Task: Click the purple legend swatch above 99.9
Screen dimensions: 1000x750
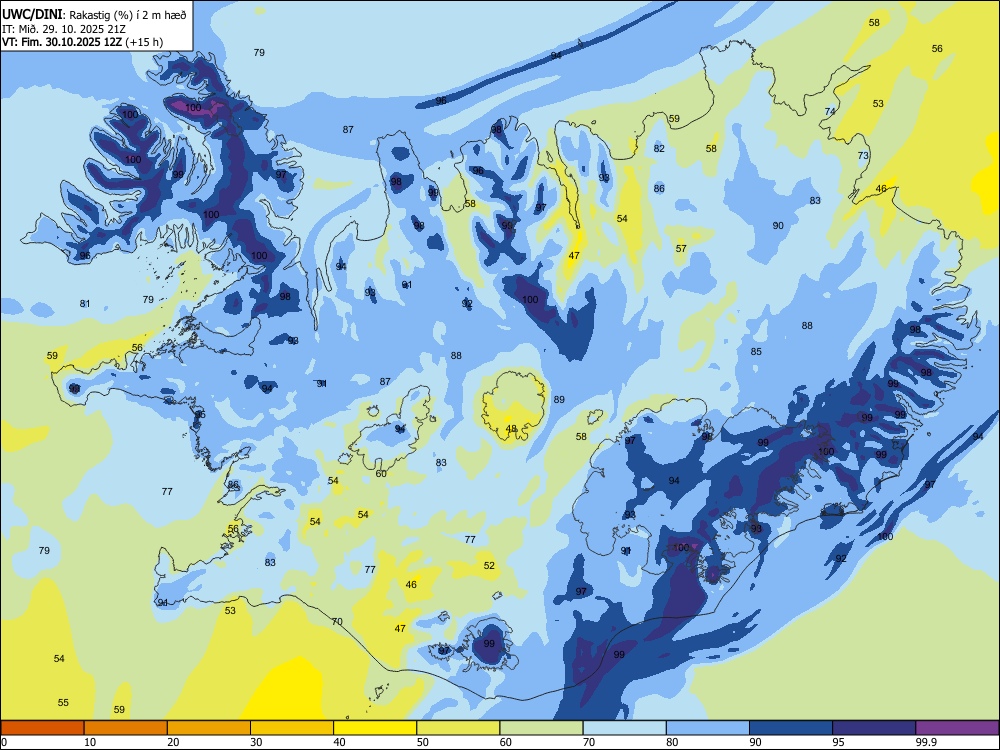Action: point(957,728)
